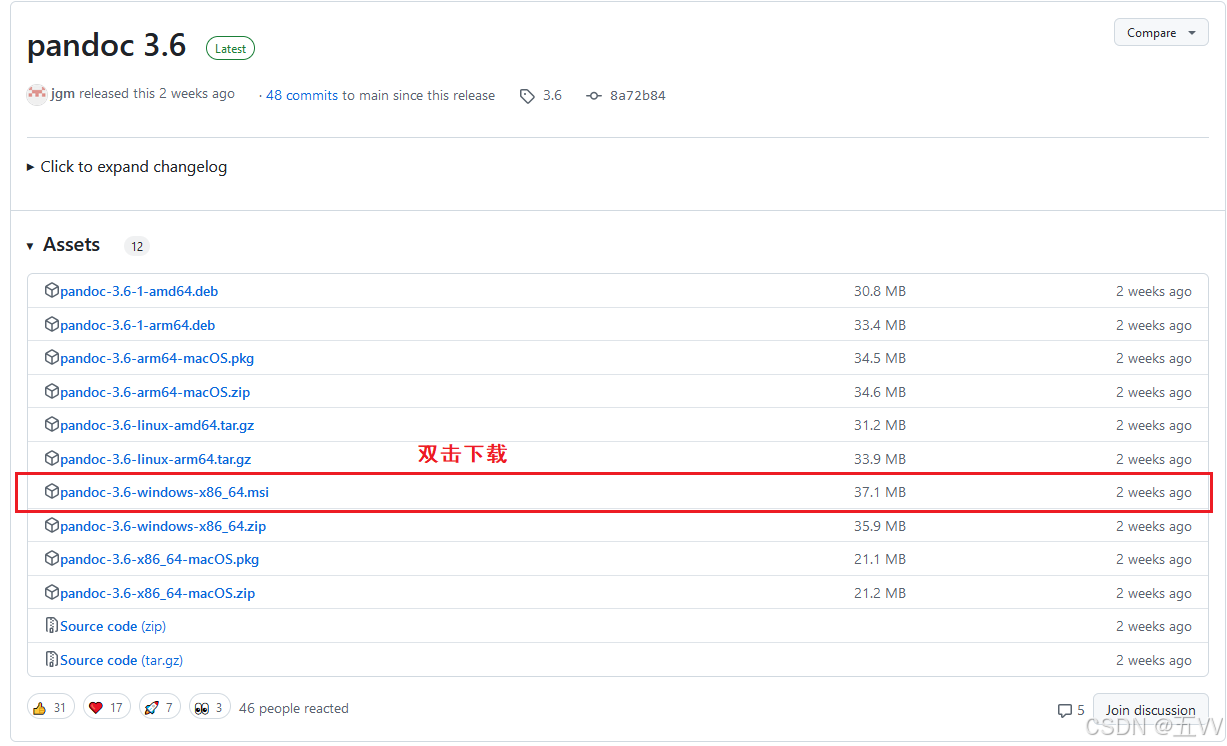Click package icon for pandoc-3.6-linux-arm64.tar.gz
The width and height of the screenshot is (1227, 746).
52,459
